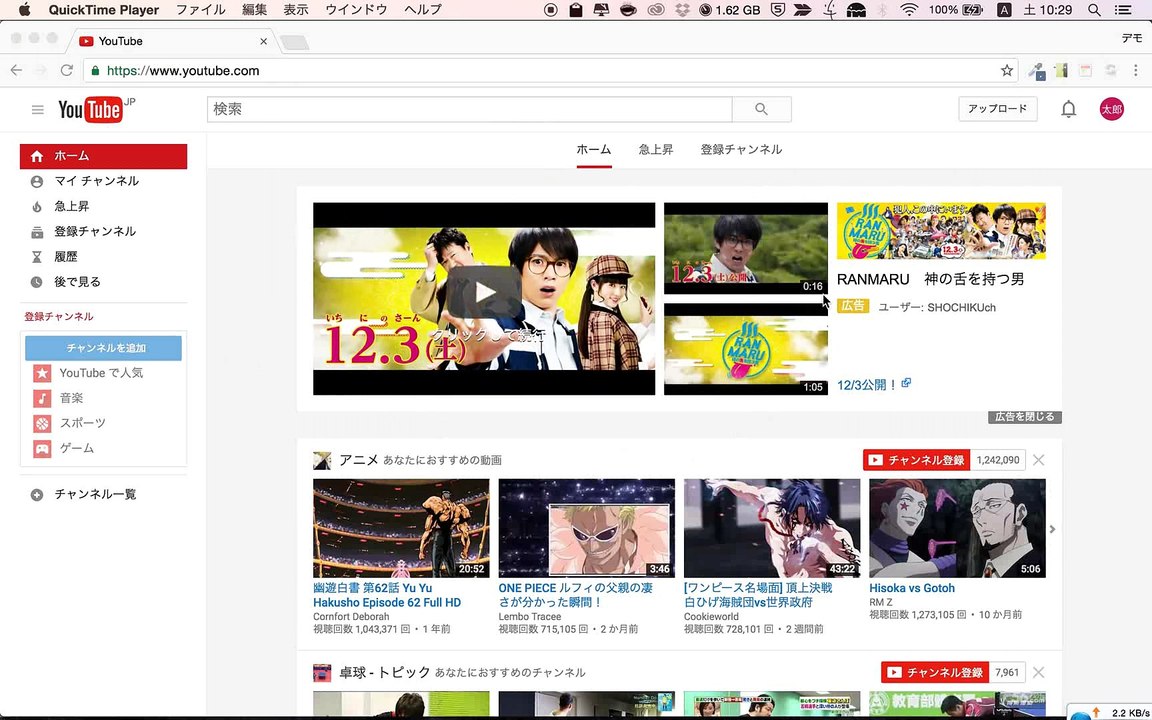1152x720 pixels.
Task: Click the Cornfort Deborah channel name
Action: click(351, 616)
